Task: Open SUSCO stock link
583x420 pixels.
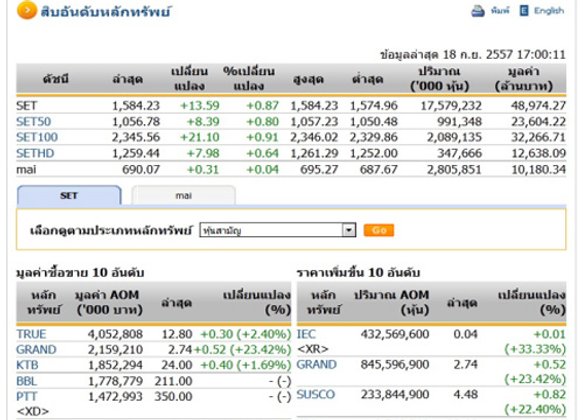Action: (x=316, y=394)
